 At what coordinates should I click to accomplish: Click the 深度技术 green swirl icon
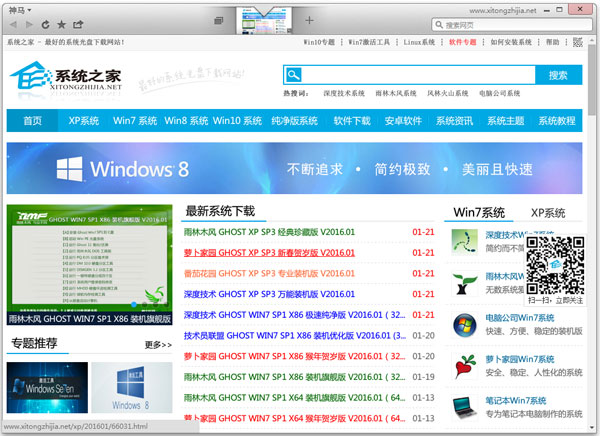[465, 242]
